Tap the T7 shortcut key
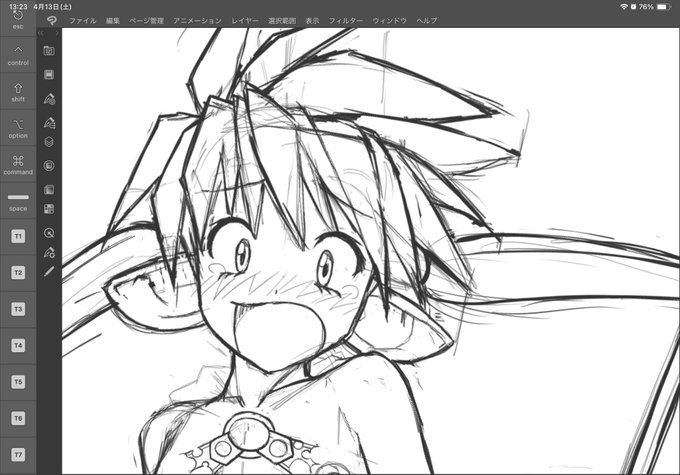This screenshot has width=680, height=475. [18, 455]
